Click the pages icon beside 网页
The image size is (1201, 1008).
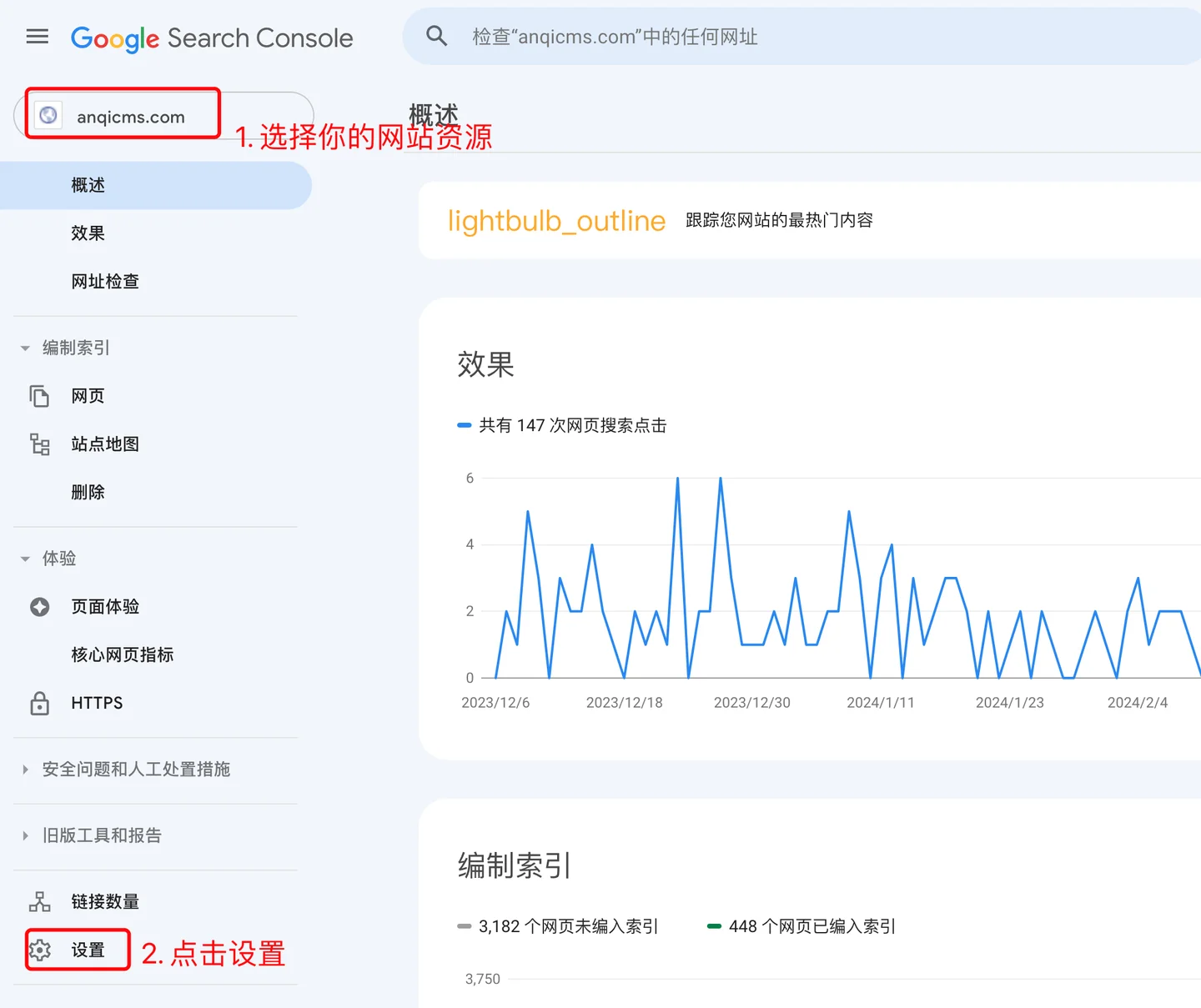tap(39, 396)
